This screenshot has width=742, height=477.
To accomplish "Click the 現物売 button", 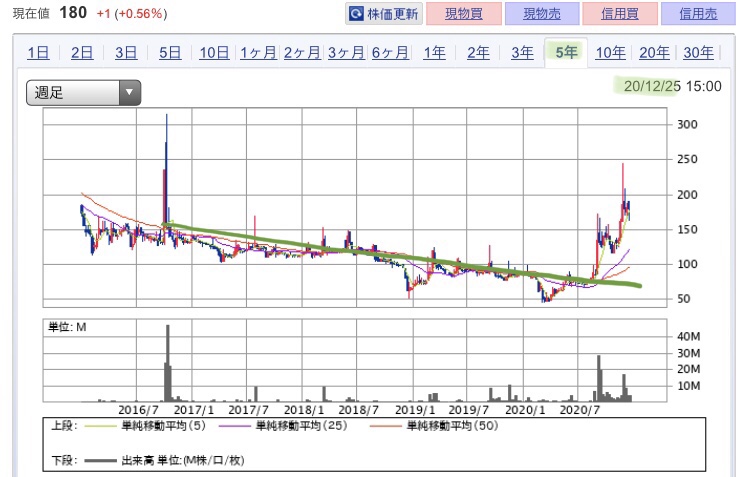I will tap(542, 14).
